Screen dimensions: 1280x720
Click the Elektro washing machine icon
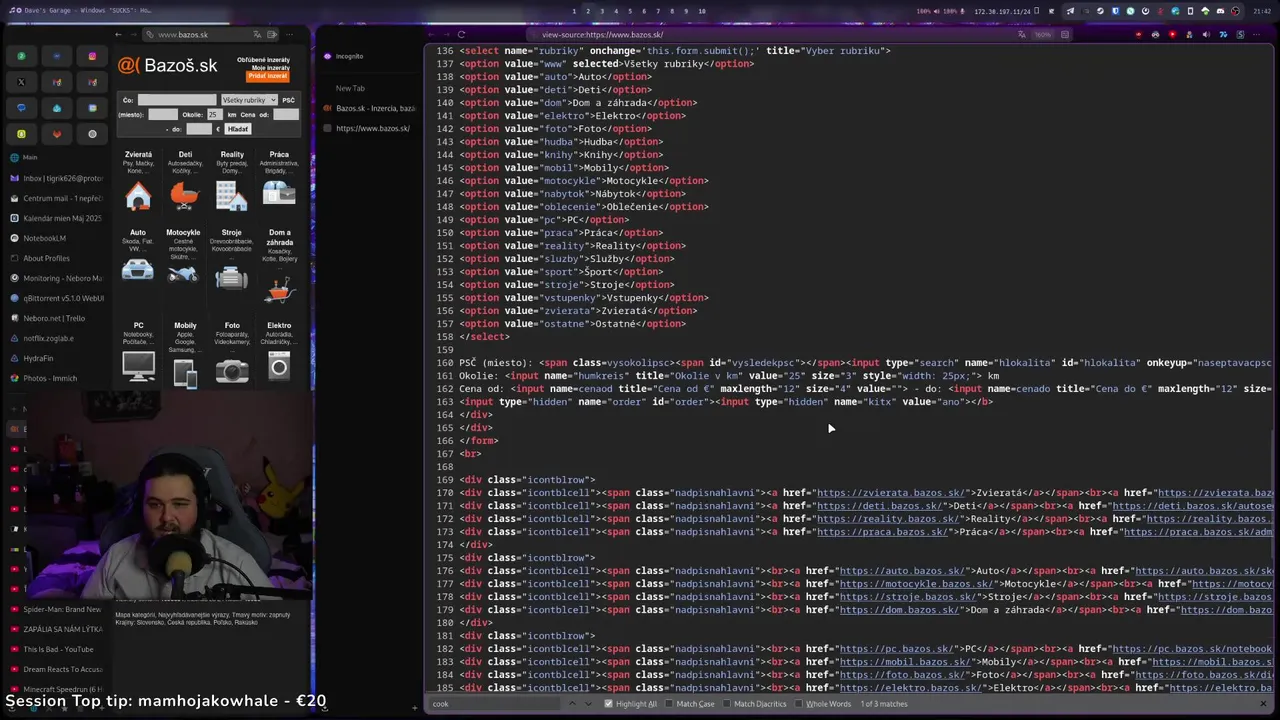[x=279, y=367]
